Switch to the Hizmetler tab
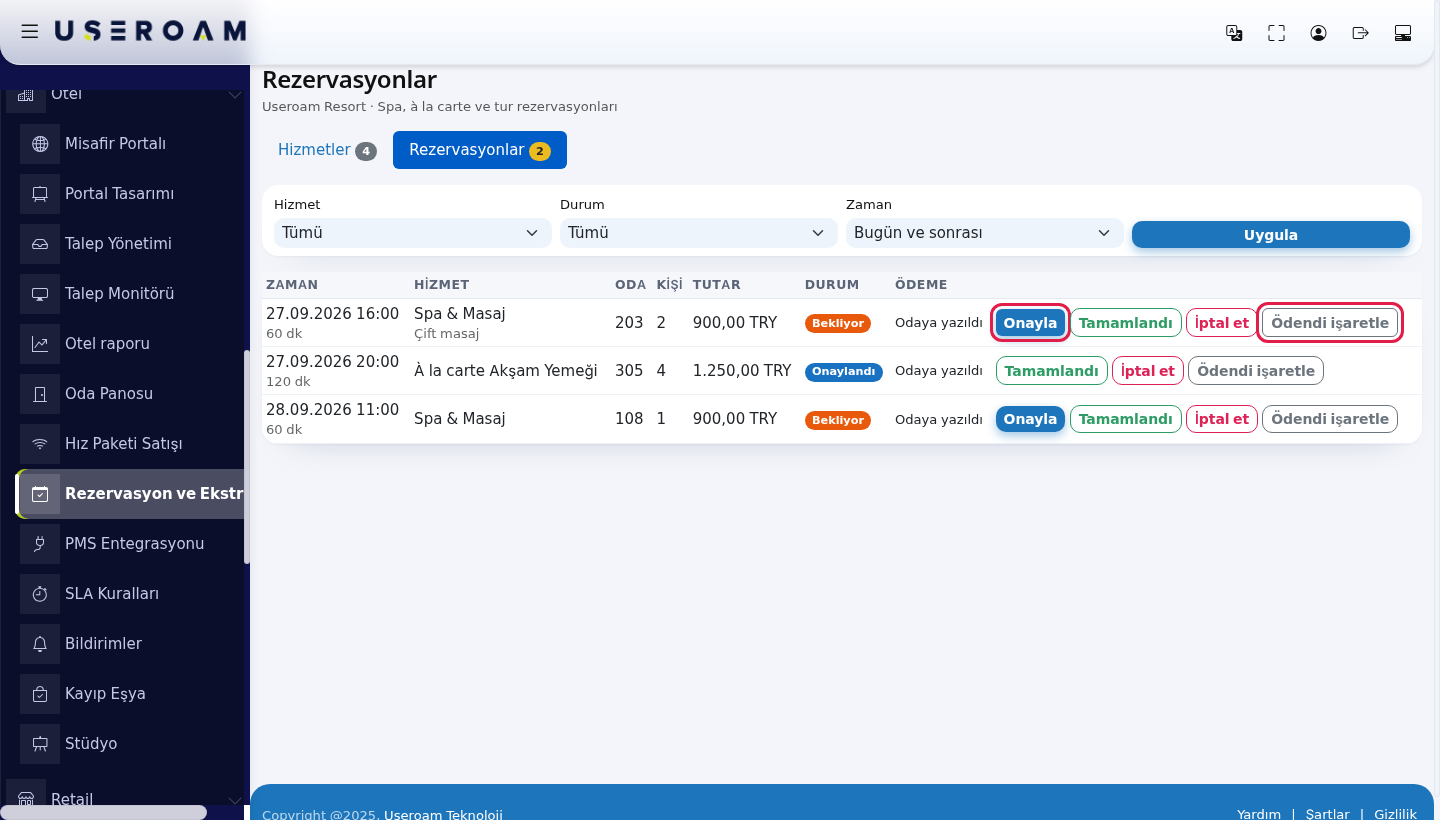 [x=327, y=150]
